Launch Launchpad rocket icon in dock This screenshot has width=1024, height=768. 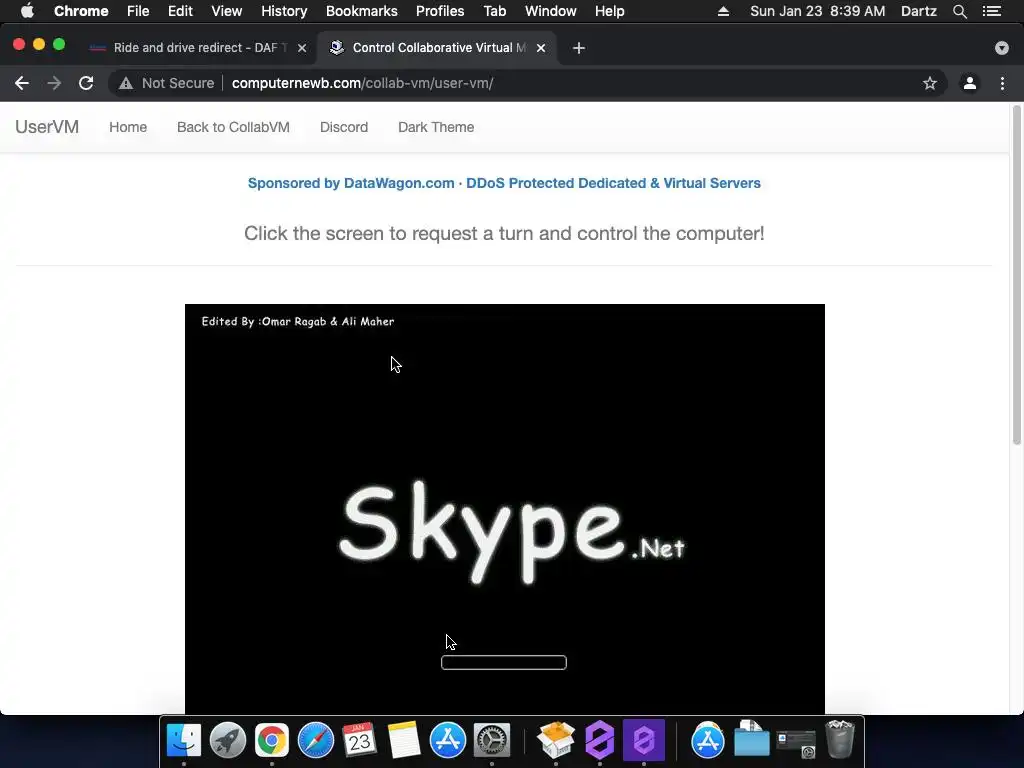coord(227,740)
